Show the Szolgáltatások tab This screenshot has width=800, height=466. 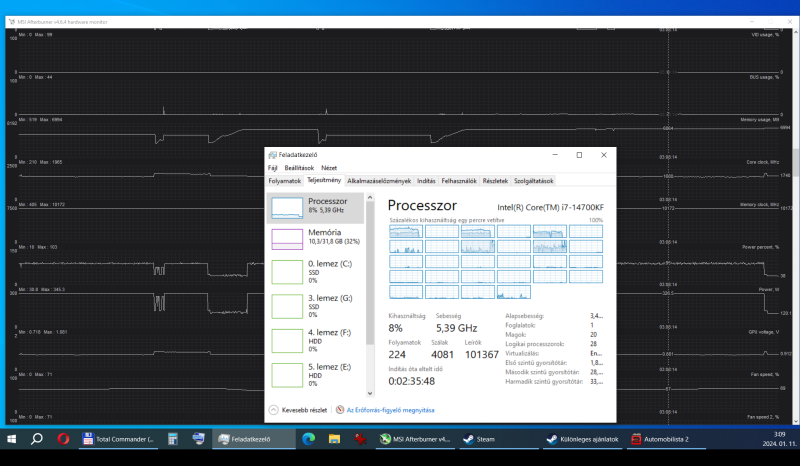point(533,181)
